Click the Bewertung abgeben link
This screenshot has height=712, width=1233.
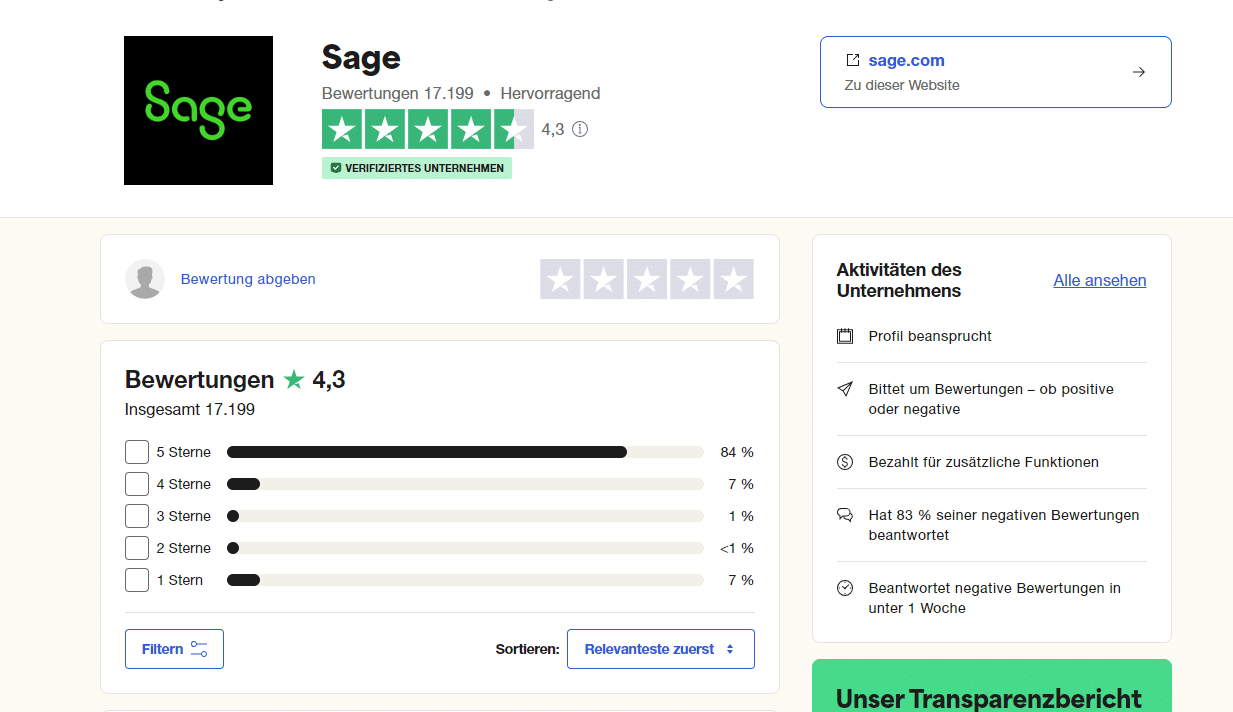point(248,279)
